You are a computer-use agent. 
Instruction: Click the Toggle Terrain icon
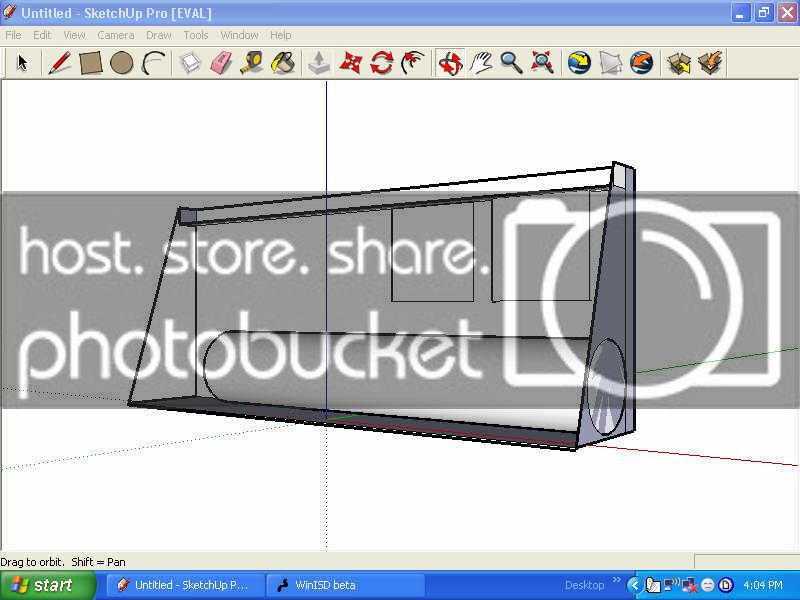pos(611,63)
